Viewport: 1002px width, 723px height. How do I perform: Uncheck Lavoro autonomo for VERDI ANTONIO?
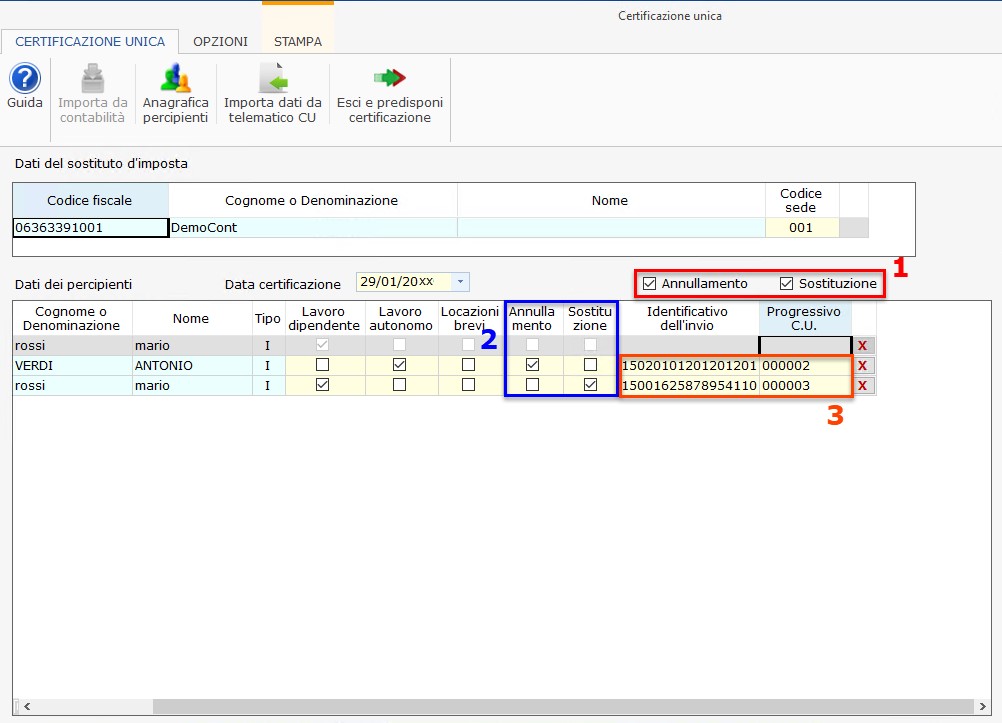399,365
